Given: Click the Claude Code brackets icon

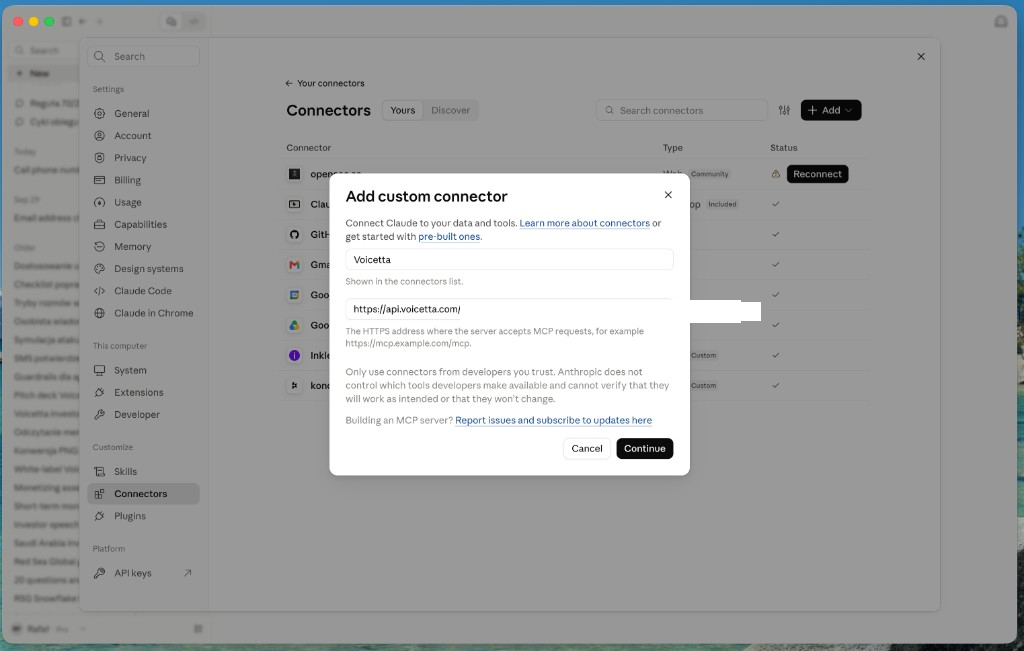Looking at the screenshot, I should tap(99, 291).
